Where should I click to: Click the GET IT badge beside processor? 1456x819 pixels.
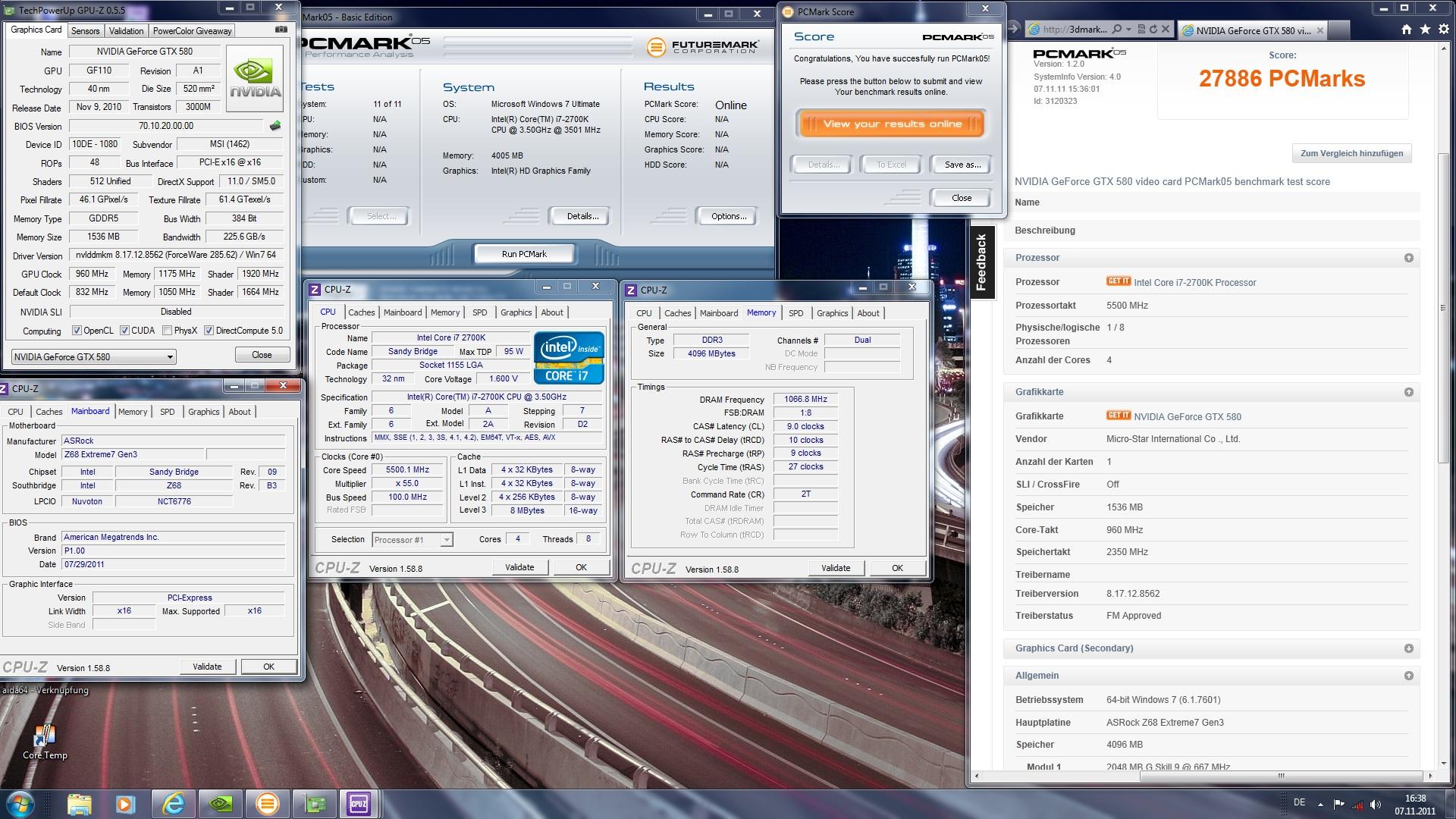point(1118,281)
